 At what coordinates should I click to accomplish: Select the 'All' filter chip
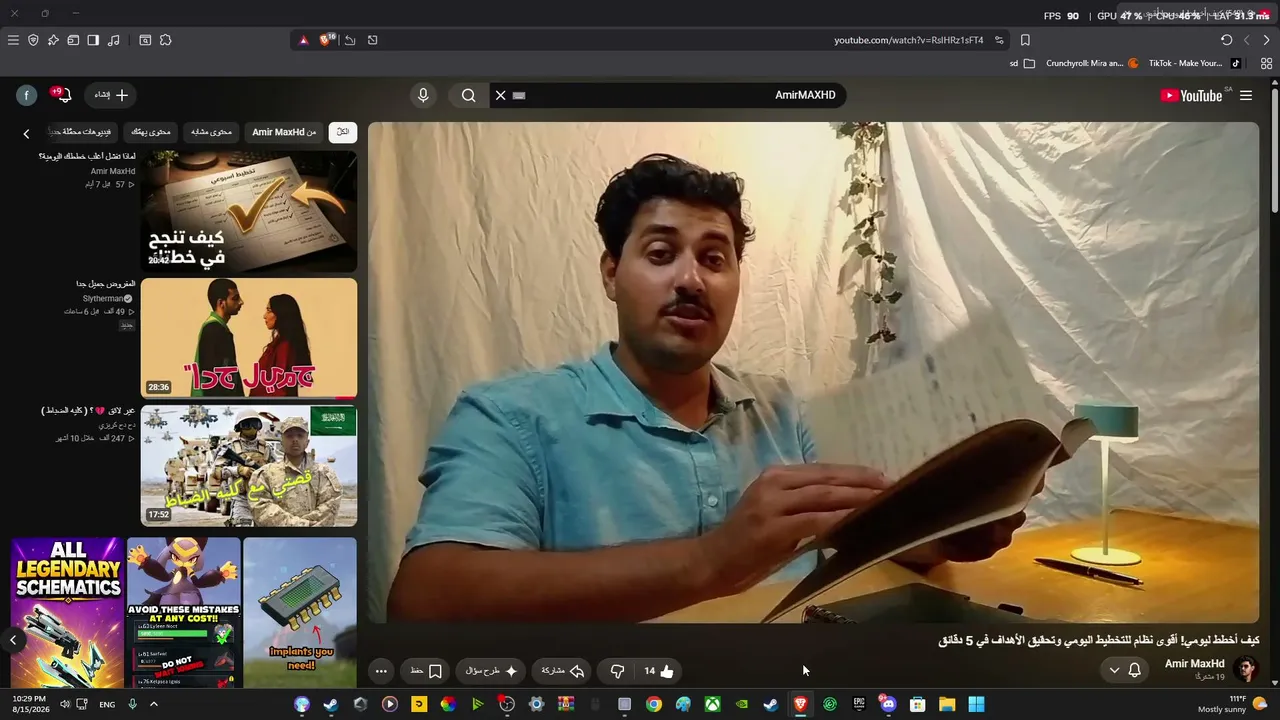click(343, 132)
